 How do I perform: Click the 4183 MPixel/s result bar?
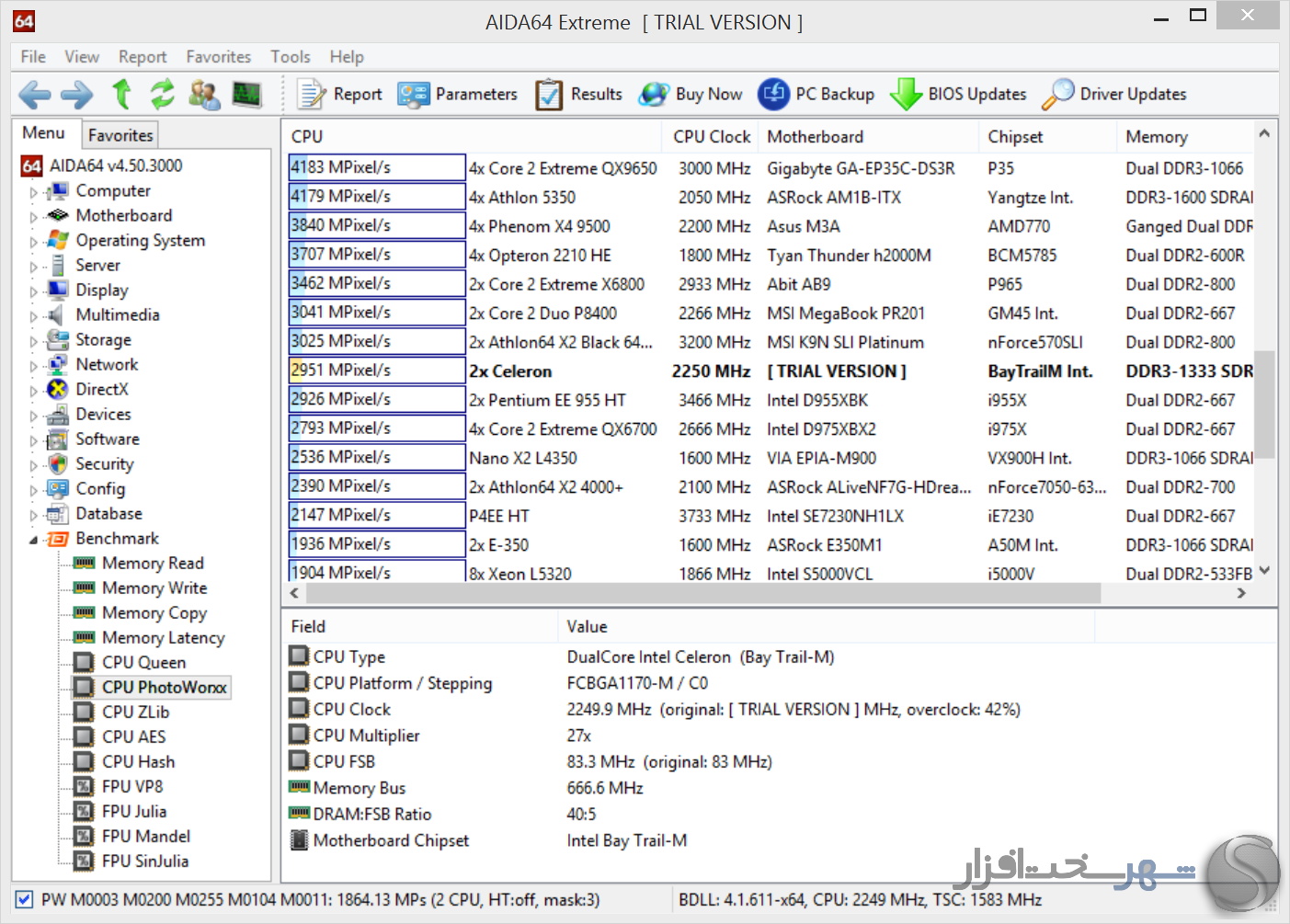point(377,167)
